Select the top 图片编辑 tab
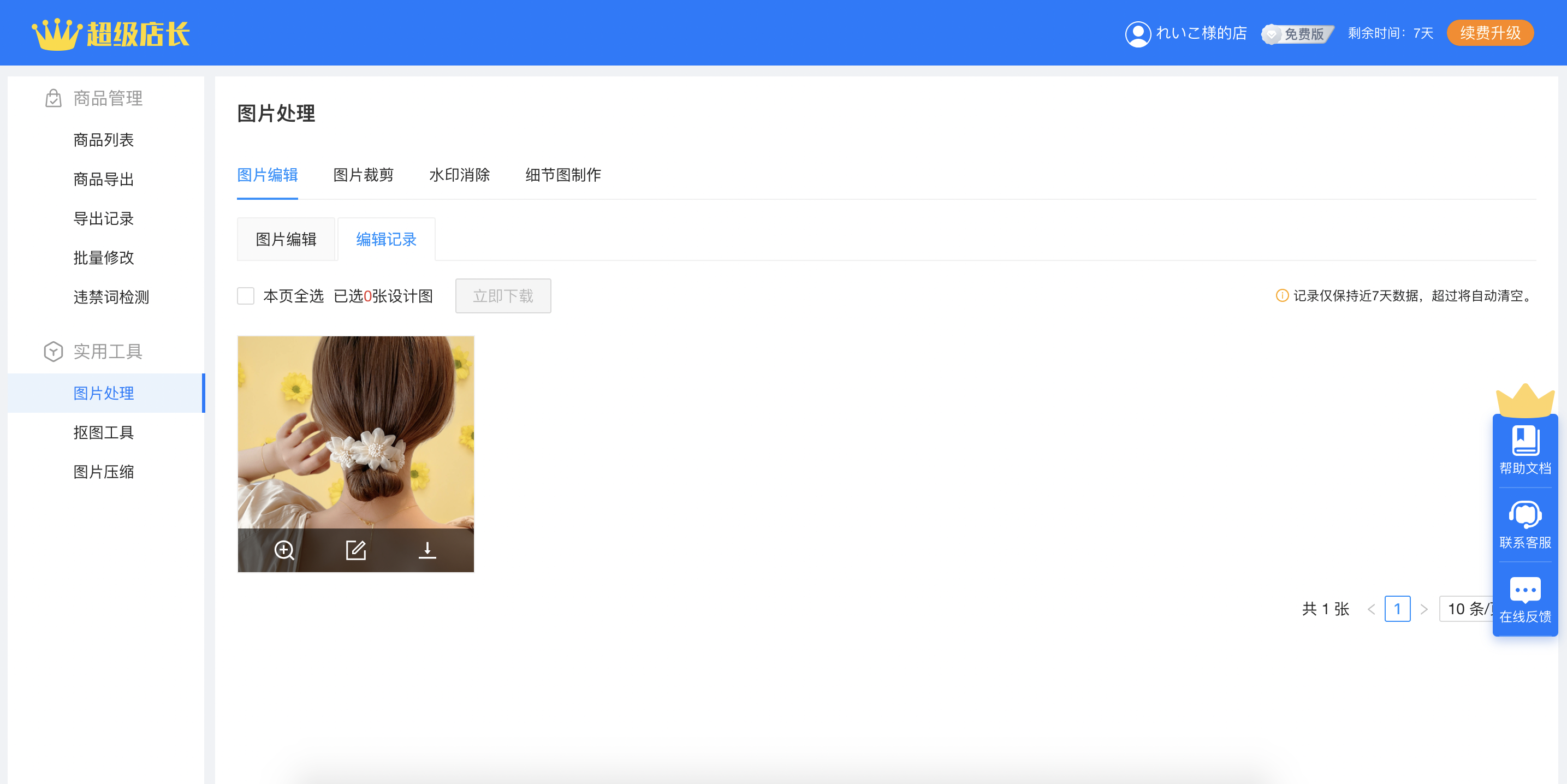Viewport: 1567px width, 784px height. tap(268, 175)
